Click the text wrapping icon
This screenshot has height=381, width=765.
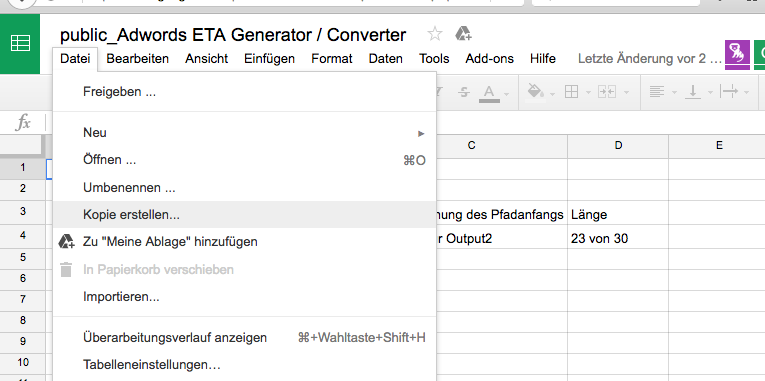(728, 91)
